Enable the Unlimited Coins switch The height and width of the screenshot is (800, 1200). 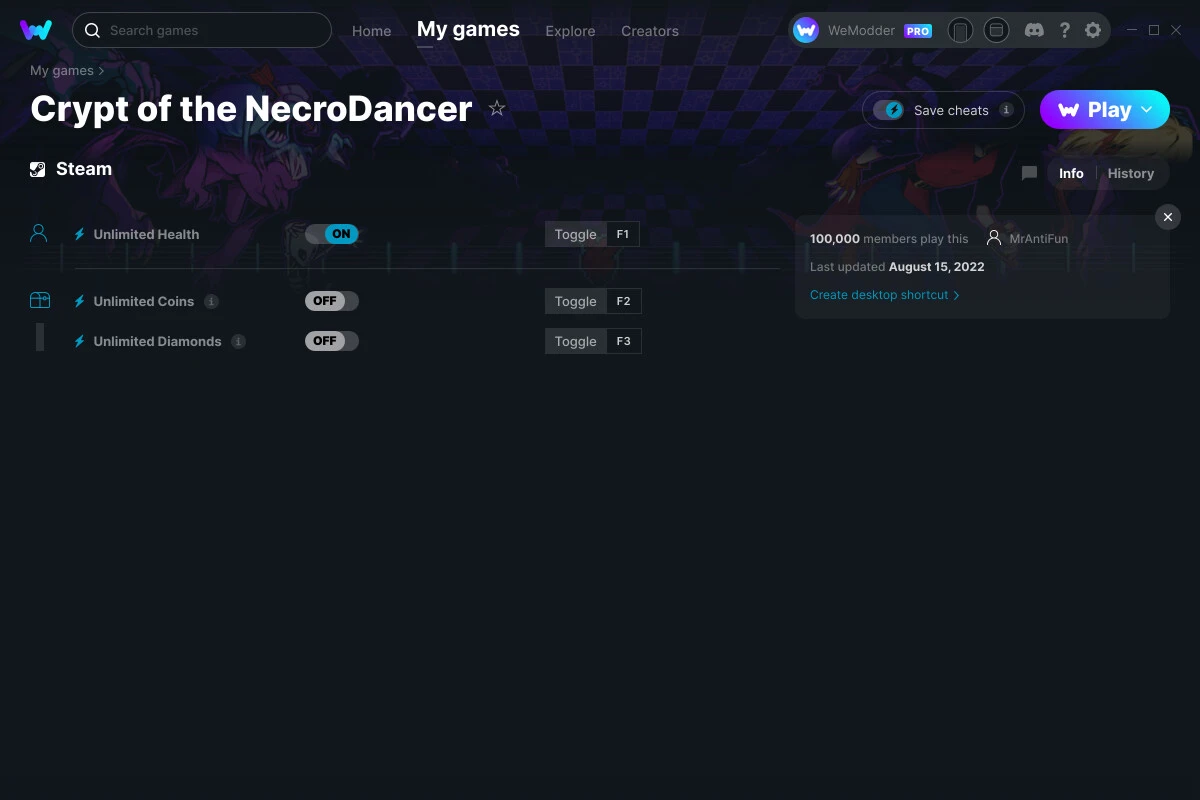tap(331, 300)
